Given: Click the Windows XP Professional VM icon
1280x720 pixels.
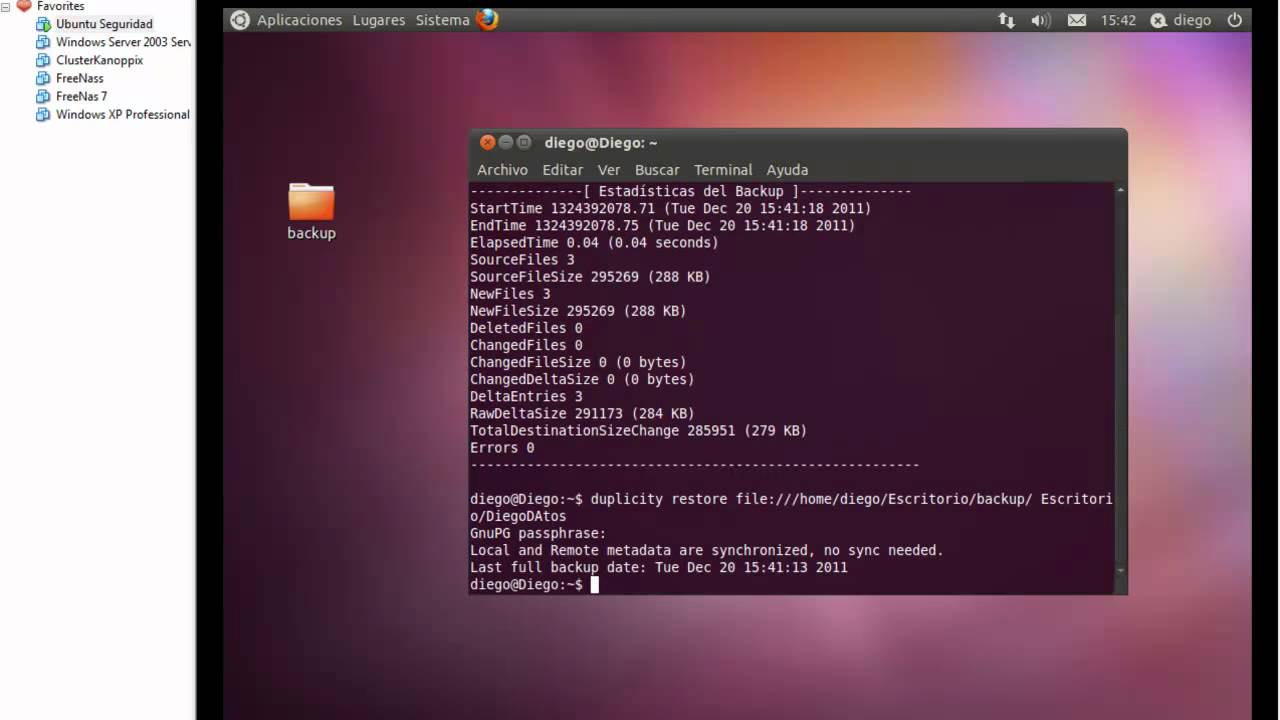Looking at the screenshot, I should 43,114.
